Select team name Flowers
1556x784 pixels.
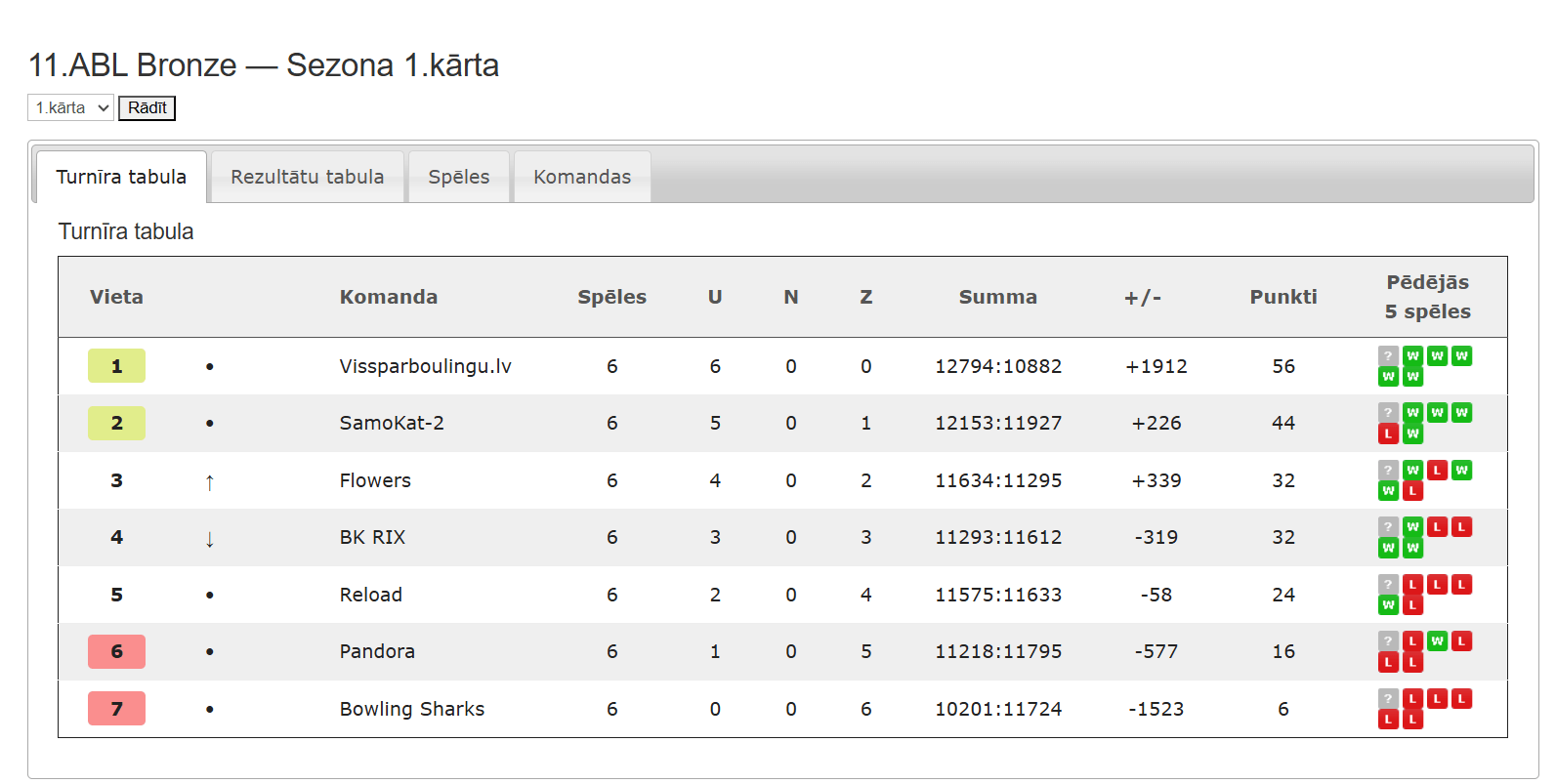click(x=375, y=480)
